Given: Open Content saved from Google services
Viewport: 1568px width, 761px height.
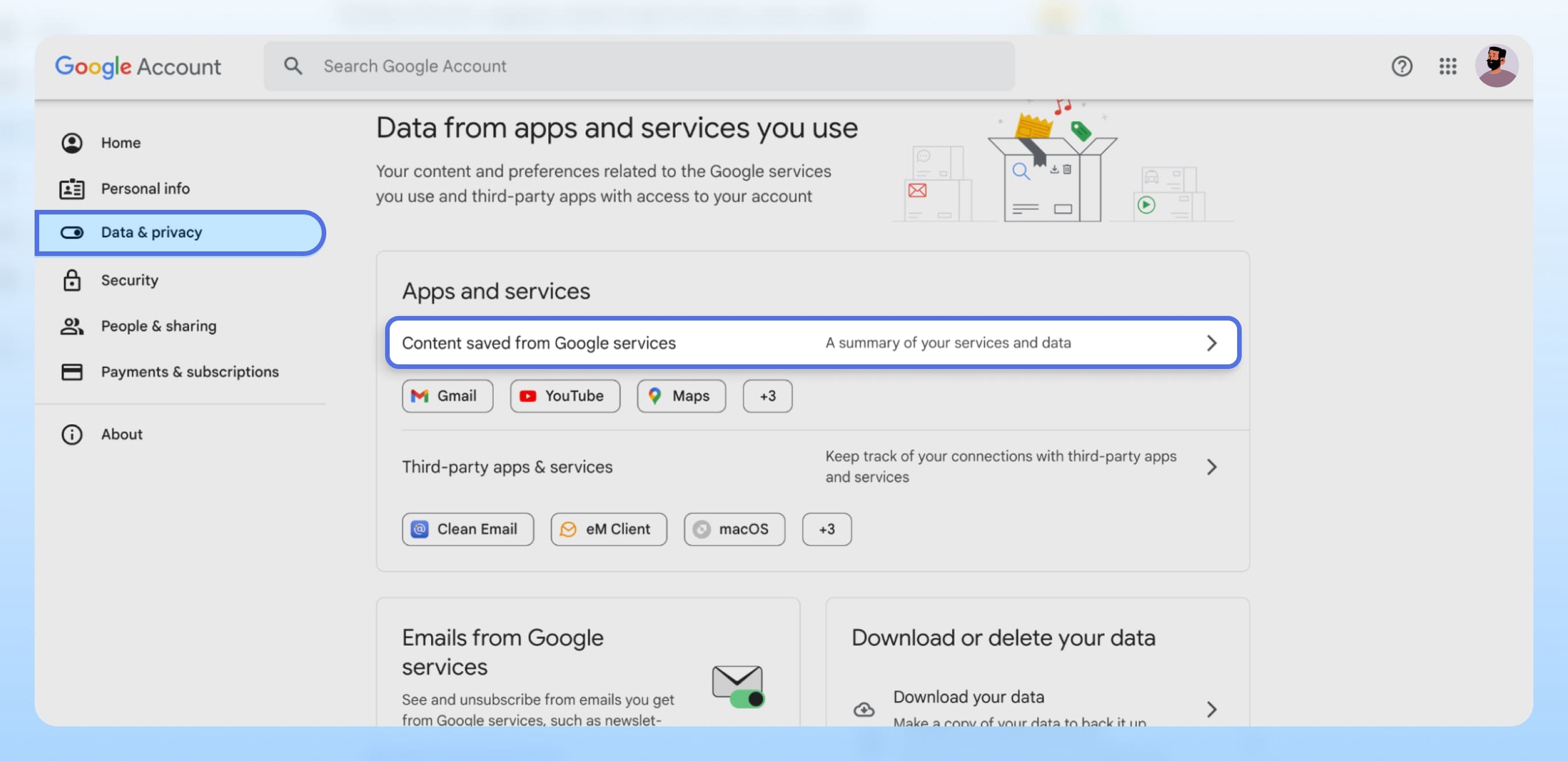Looking at the screenshot, I should point(813,343).
